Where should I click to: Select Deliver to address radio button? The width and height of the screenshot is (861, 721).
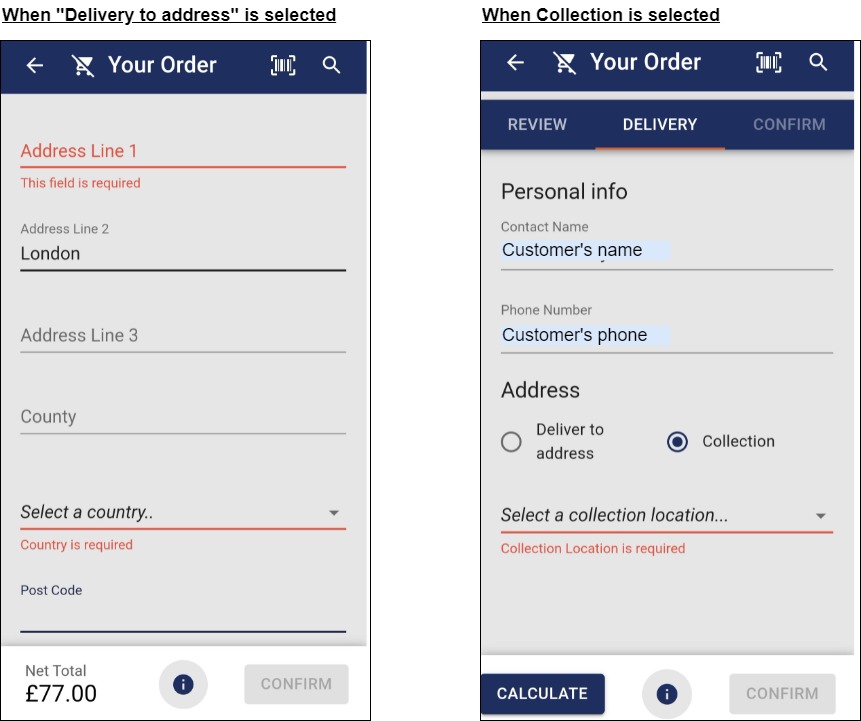tap(511, 441)
